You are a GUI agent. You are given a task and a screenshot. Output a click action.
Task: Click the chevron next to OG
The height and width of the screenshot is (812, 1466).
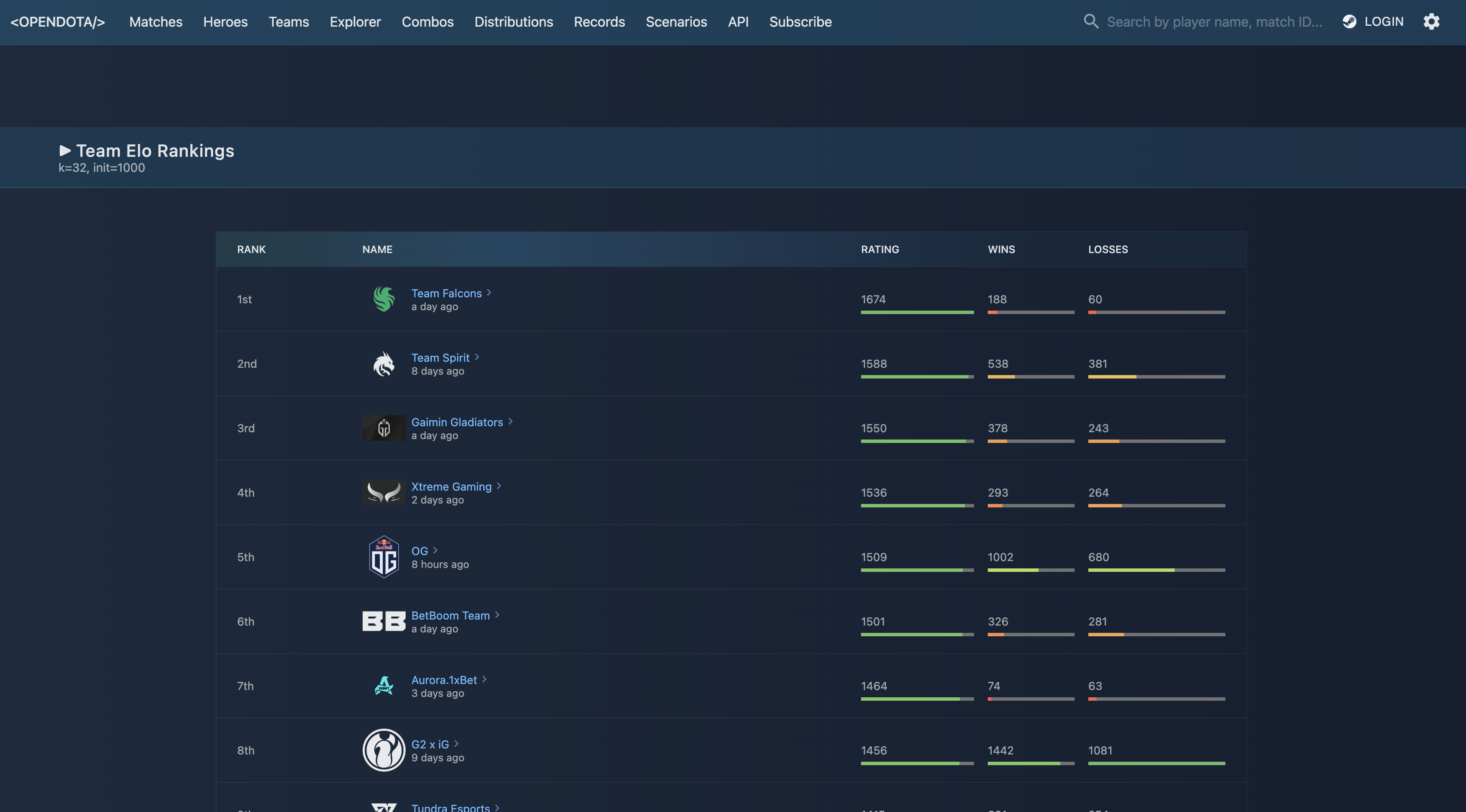click(435, 550)
